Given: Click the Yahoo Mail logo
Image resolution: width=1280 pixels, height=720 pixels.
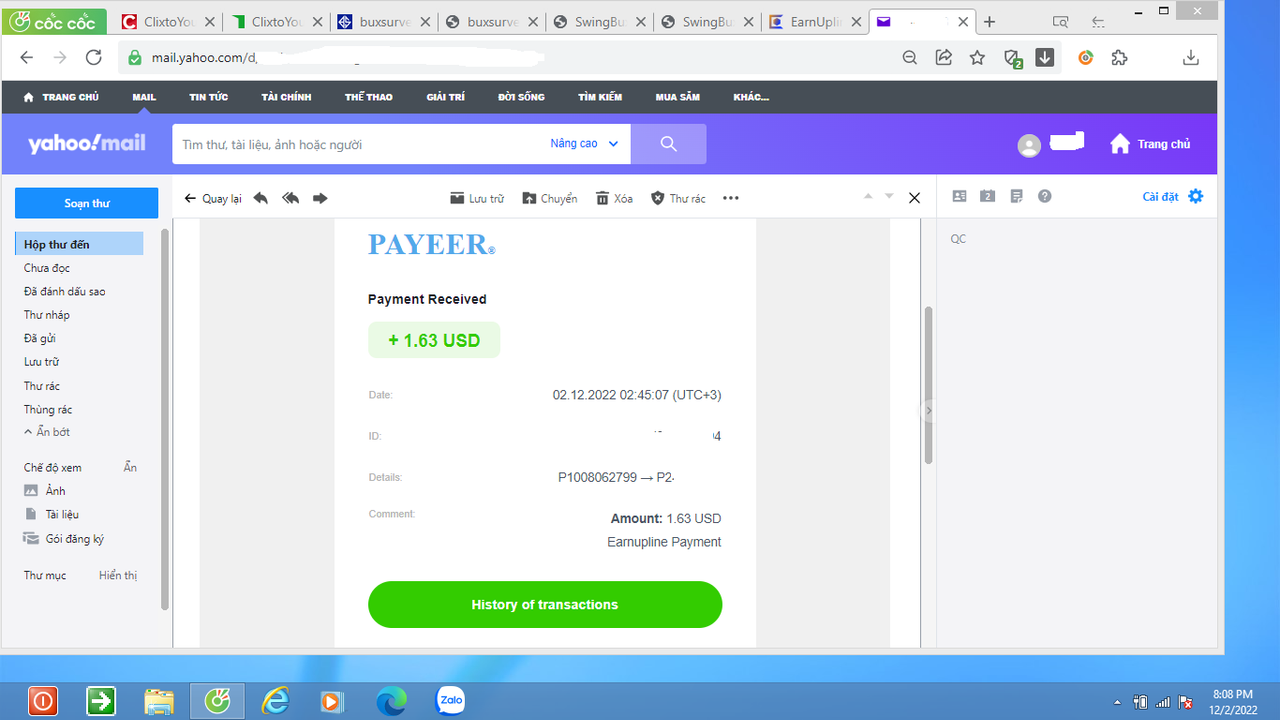Looking at the screenshot, I should [87, 144].
